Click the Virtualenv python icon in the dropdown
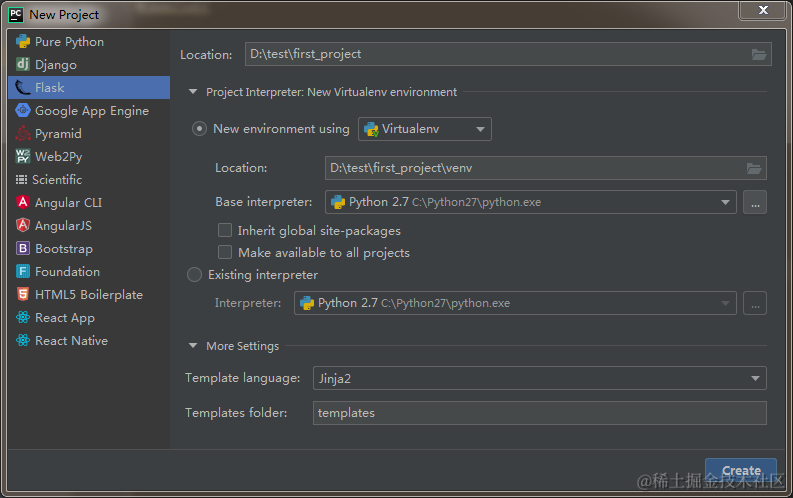 371,129
